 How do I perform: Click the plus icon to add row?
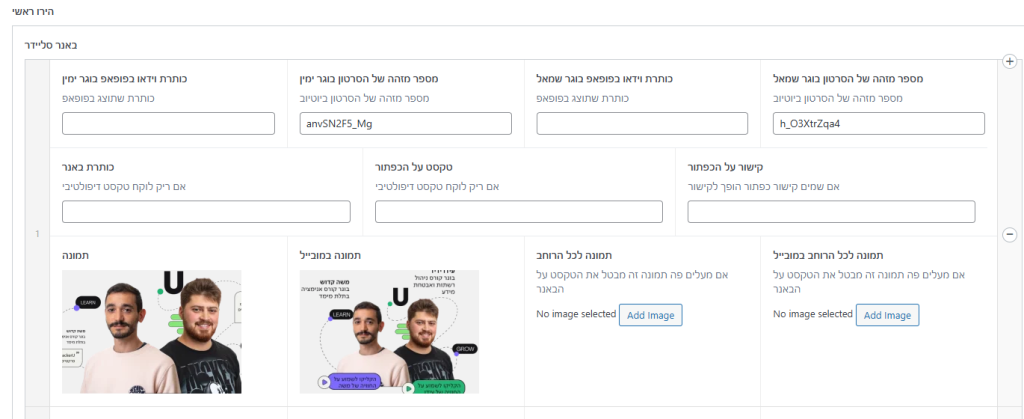[1009, 62]
